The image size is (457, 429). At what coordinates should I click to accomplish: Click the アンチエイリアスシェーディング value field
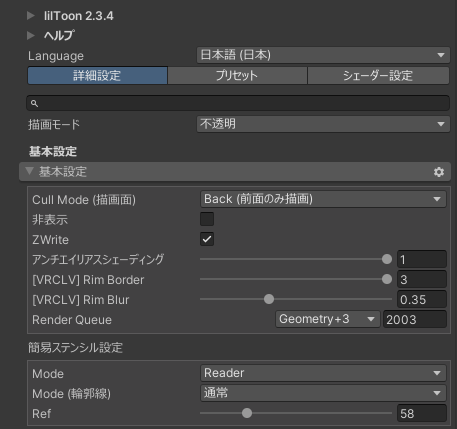click(x=422, y=259)
